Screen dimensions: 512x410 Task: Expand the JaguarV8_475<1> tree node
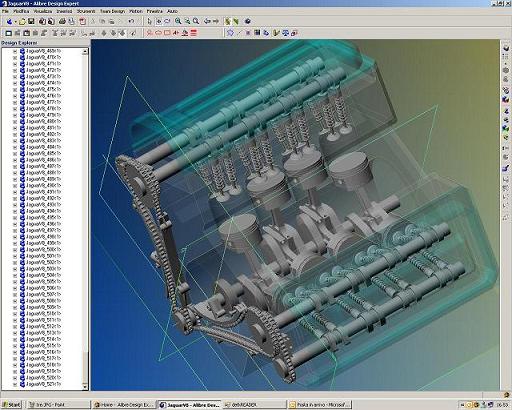[x=15, y=89]
